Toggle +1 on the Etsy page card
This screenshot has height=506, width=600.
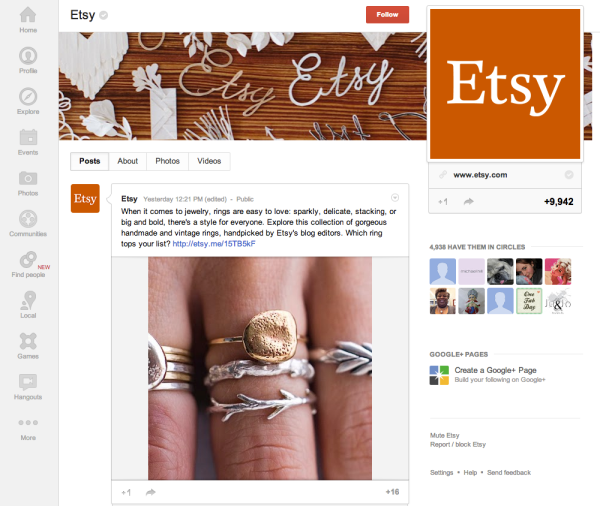[443, 202]
